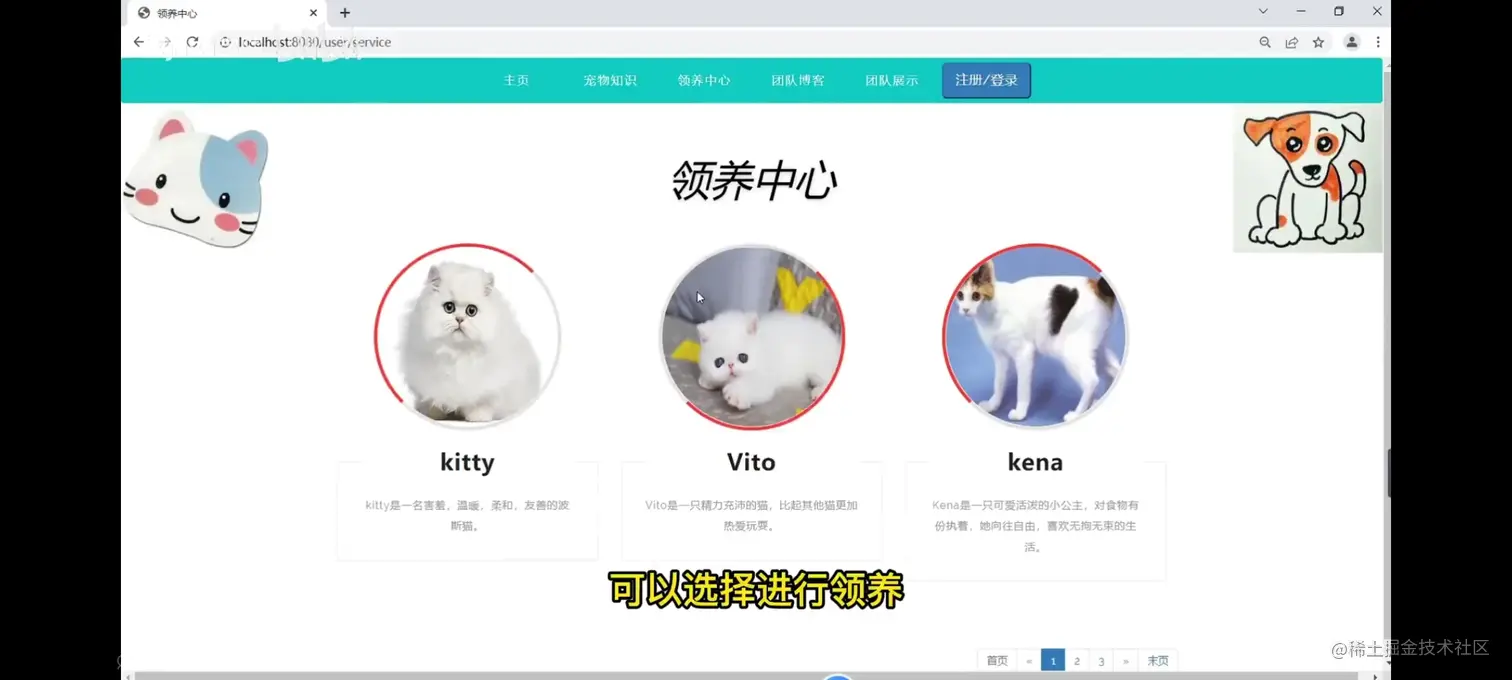Click the site info icon in address bar
The image size is (1512, 680).
(225, 42)
